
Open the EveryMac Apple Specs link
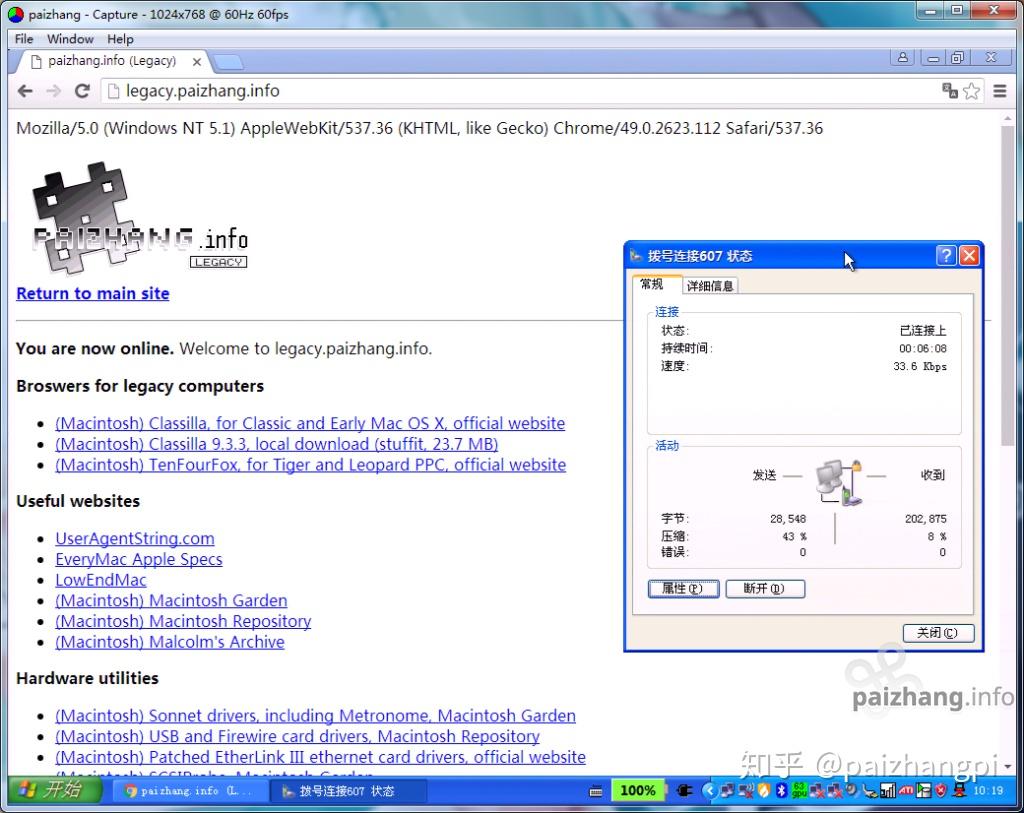(x=138, y=559)
